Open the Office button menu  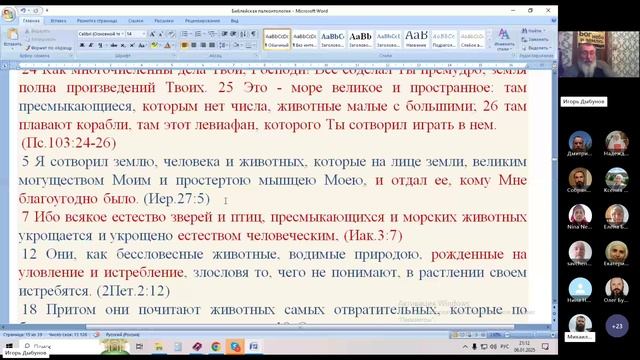[8, 14]
